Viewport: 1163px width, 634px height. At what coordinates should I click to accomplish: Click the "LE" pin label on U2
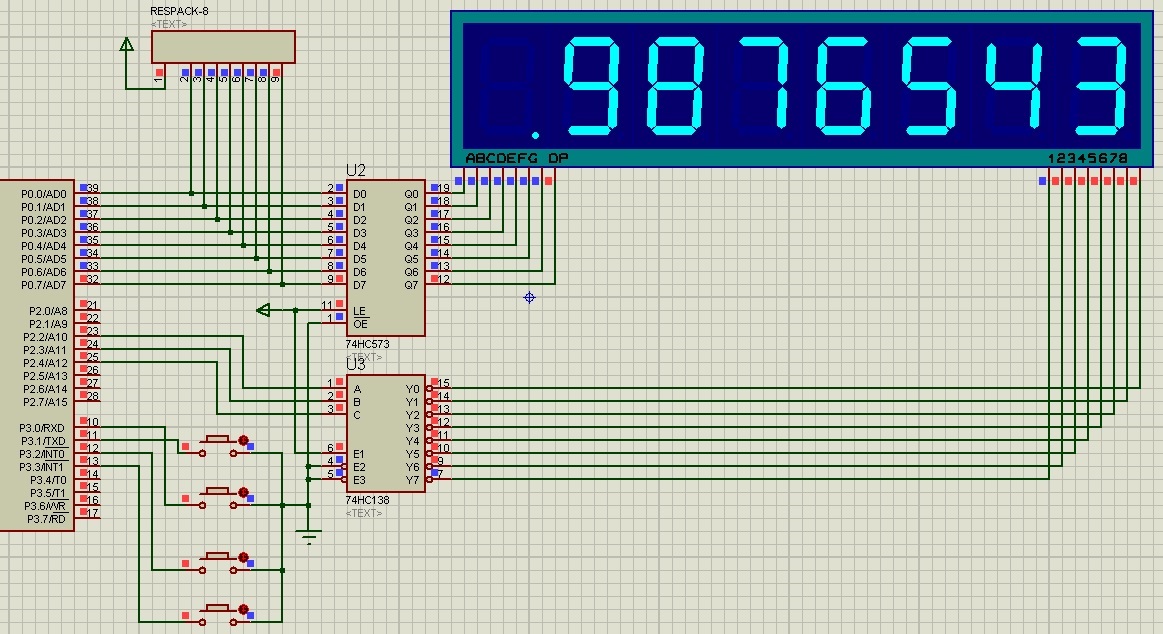click(x=359, y=311)
